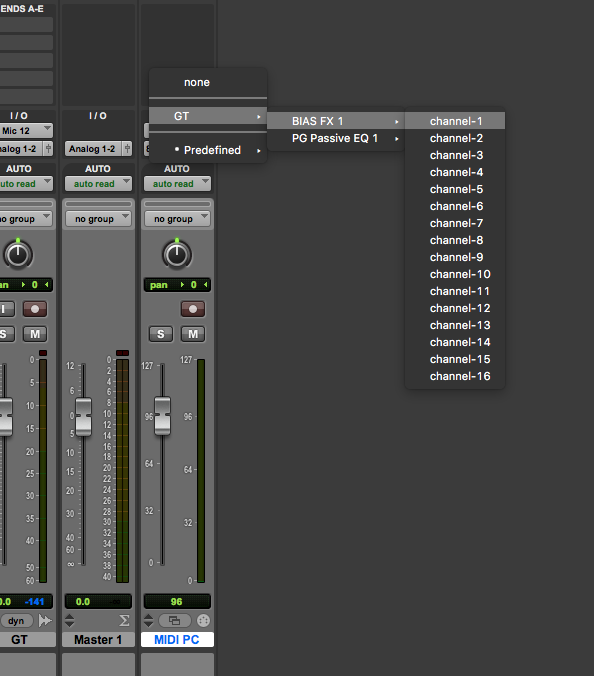Click the MIDI PC volume fader handle
The height and width of the screenshot is (676, 594).
point(163,416)
